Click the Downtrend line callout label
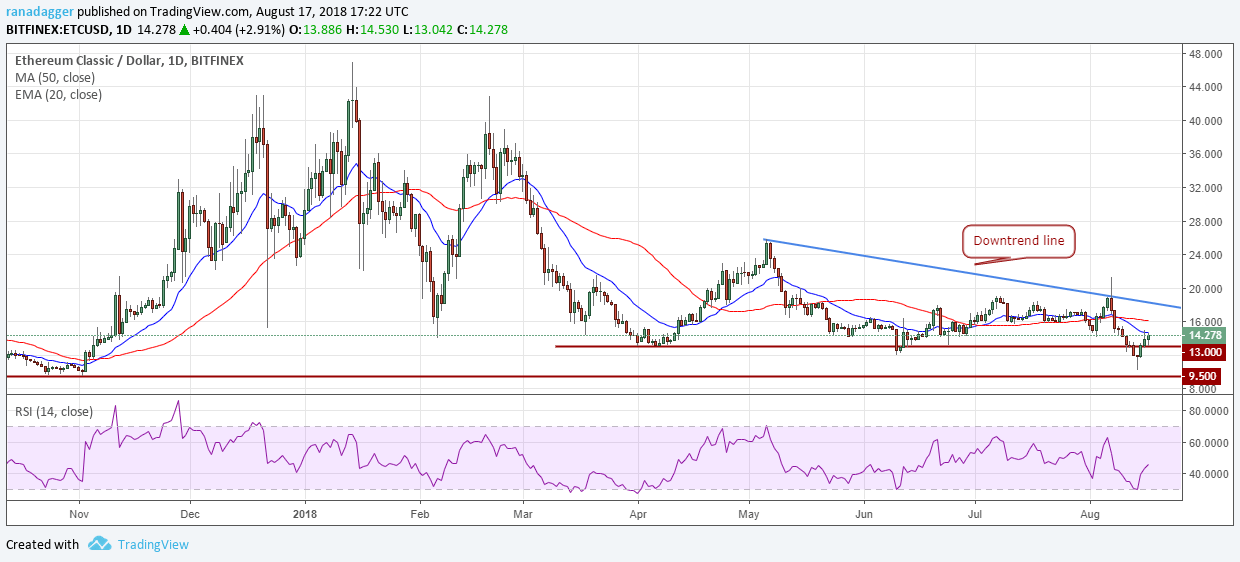This screenshot has height=562, width=1240. click(1017, 240)
